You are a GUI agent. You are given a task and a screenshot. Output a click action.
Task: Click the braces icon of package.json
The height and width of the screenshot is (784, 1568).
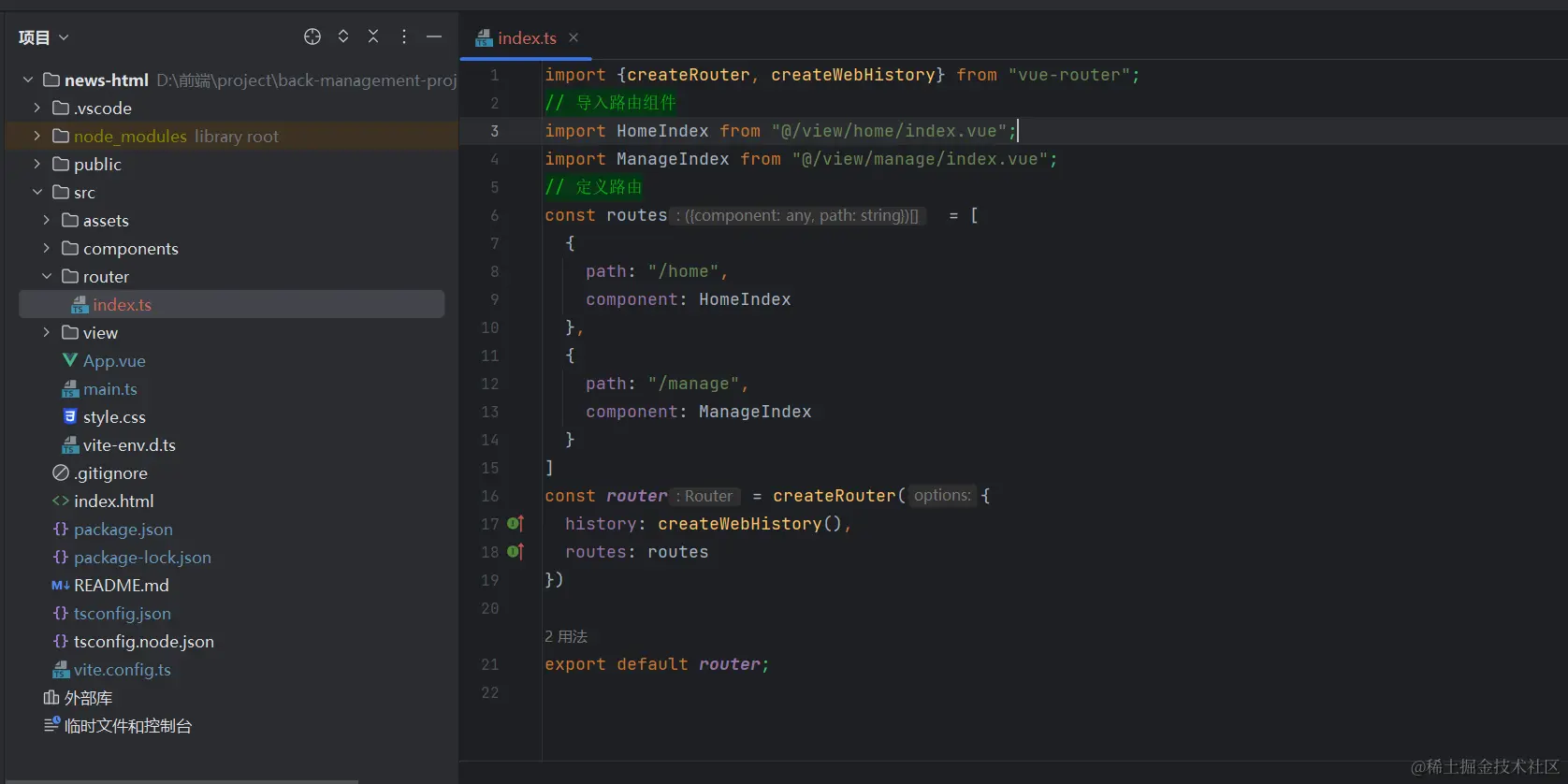(x=61, y=529)
